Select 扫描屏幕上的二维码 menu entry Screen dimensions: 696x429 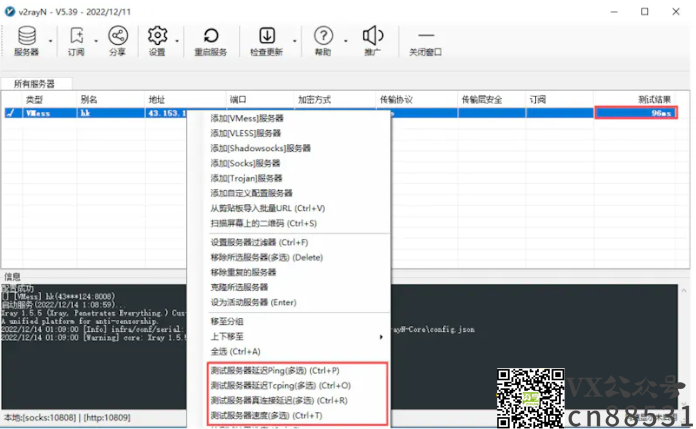point(263,223)
